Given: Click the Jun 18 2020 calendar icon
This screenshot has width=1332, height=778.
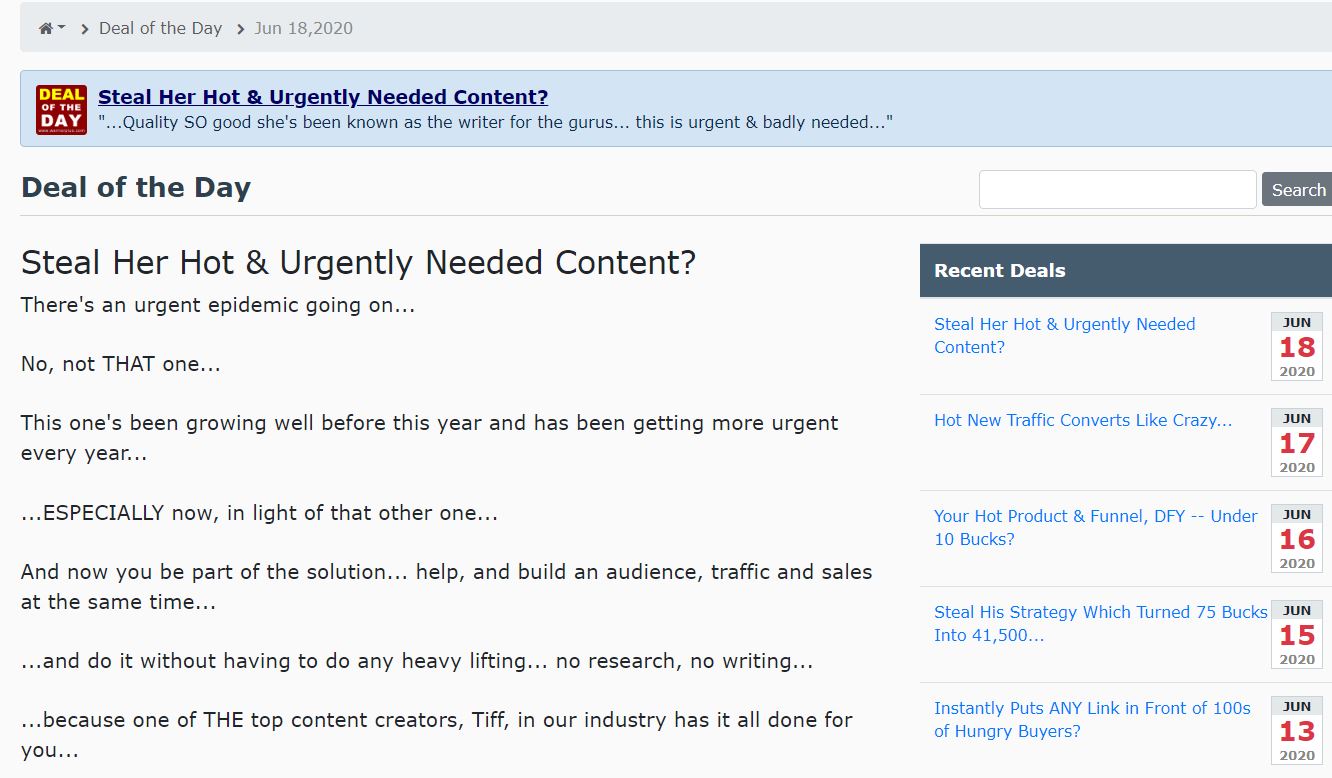Looking at the screenshot, I should [1297, 346].
